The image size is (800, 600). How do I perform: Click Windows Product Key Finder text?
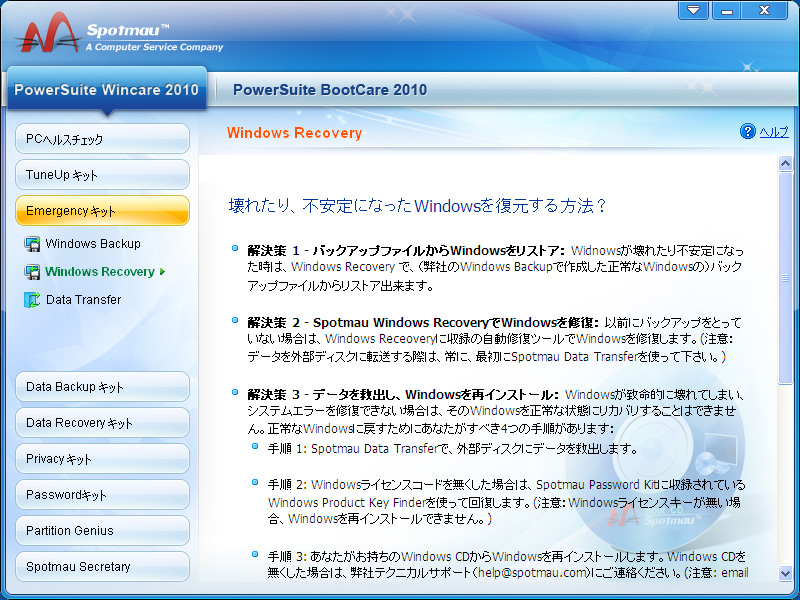[x=346, y=503]
